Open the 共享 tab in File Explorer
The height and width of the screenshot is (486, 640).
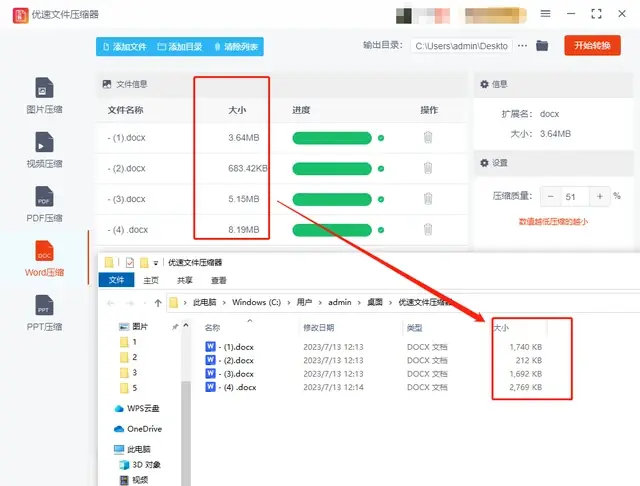(184, 280)
